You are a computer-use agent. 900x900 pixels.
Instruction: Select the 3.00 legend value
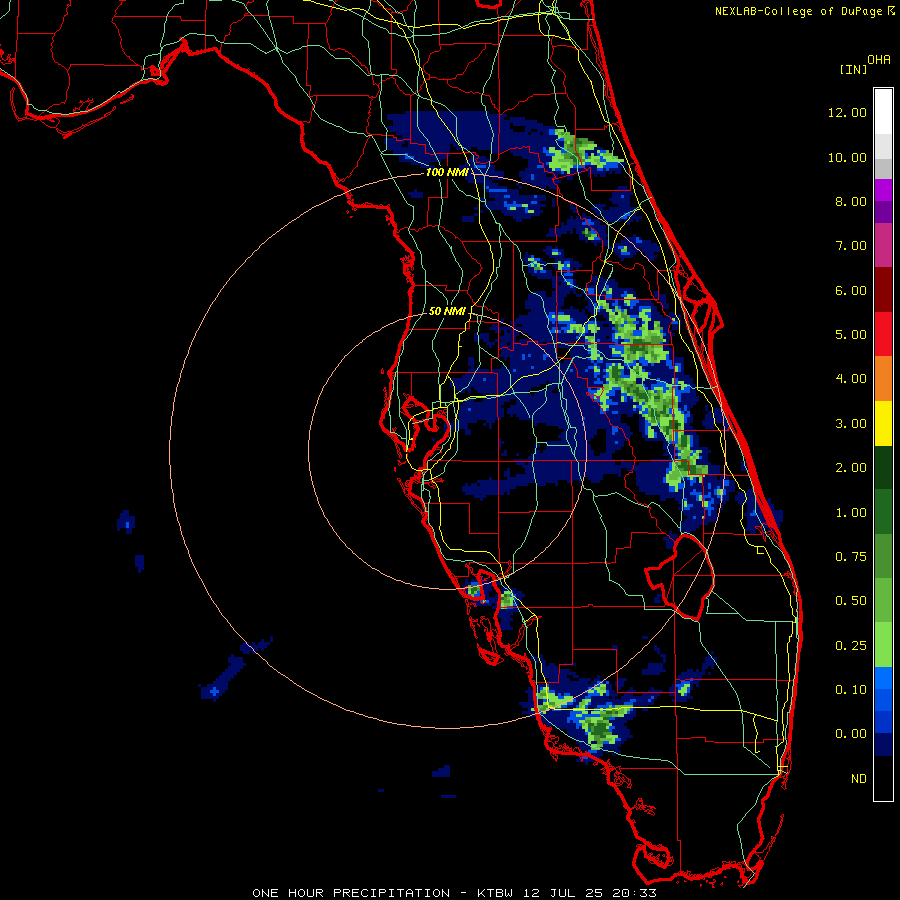tap(851, 424)
